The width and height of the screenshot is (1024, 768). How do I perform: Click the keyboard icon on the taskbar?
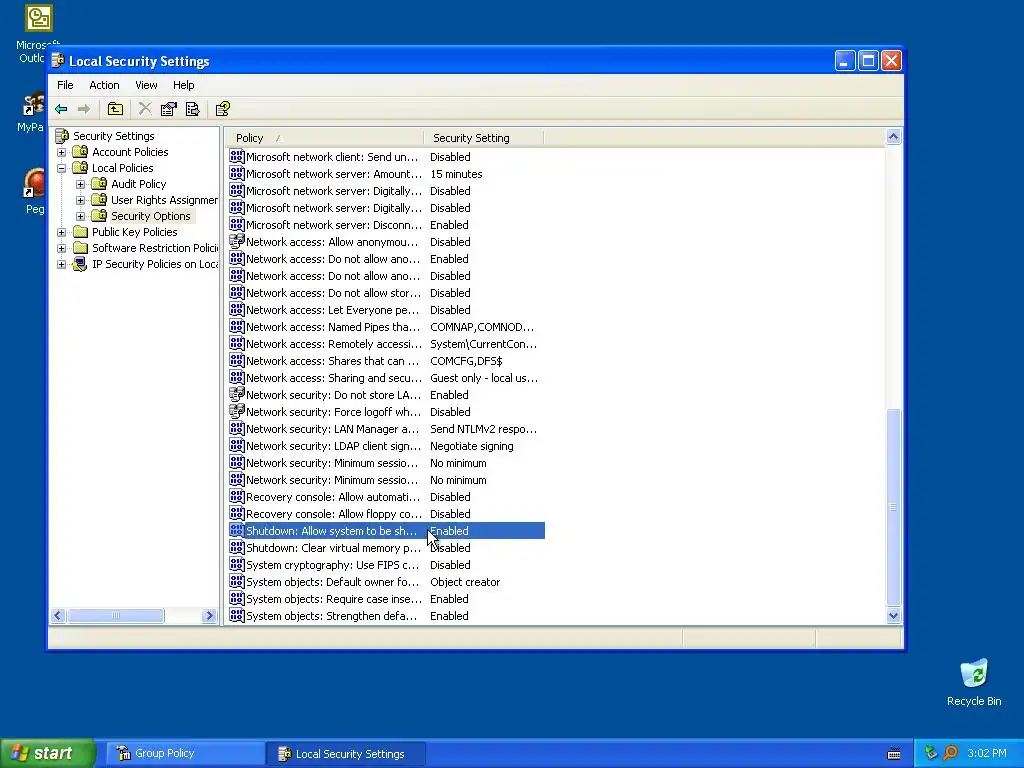(894, 754)
